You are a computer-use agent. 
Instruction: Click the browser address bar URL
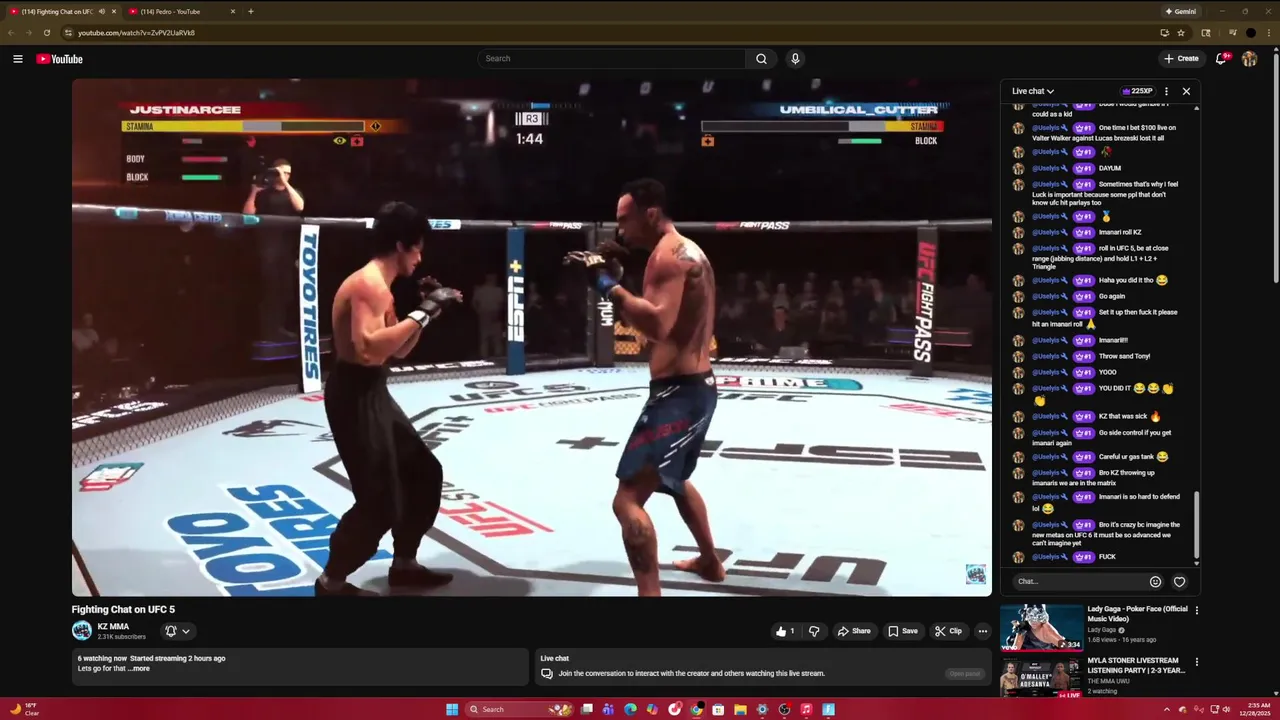tap(137, 33)
